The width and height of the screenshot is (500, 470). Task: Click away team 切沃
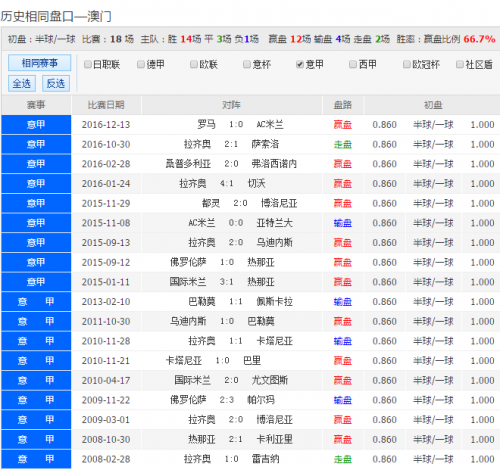[256, 184]
